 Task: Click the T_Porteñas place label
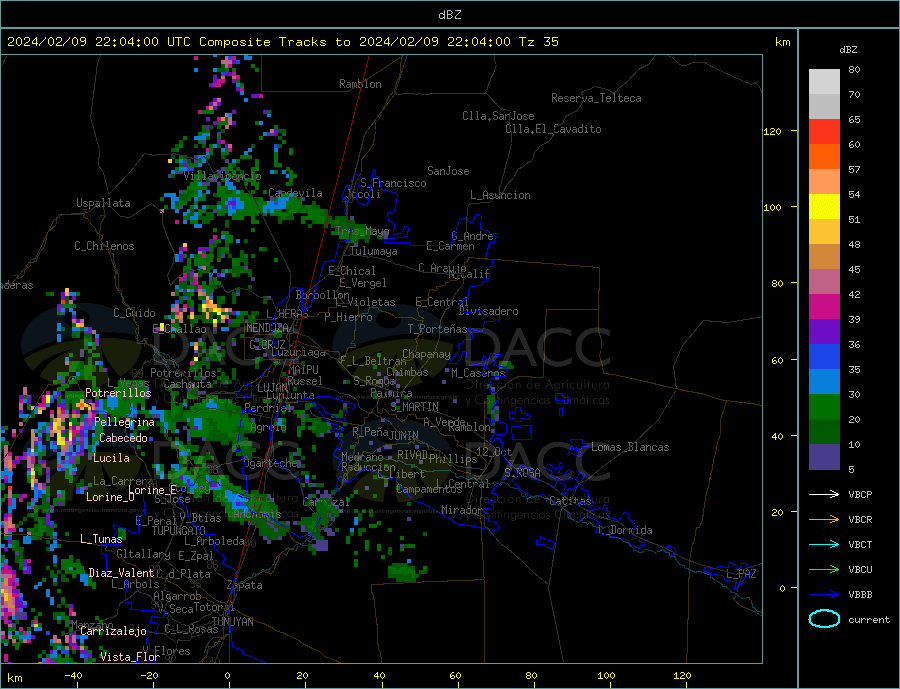point(438,329)
